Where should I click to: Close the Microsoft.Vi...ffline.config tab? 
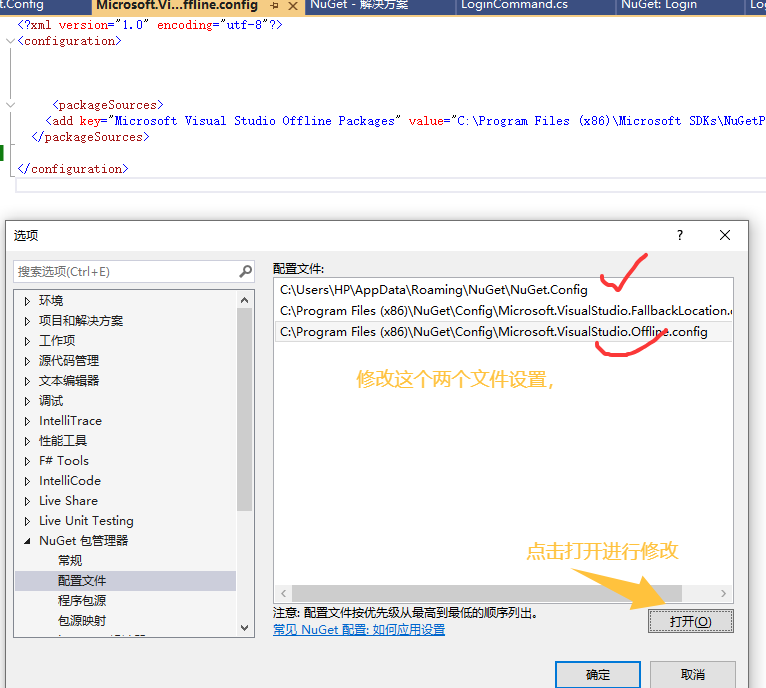[293, 6]
